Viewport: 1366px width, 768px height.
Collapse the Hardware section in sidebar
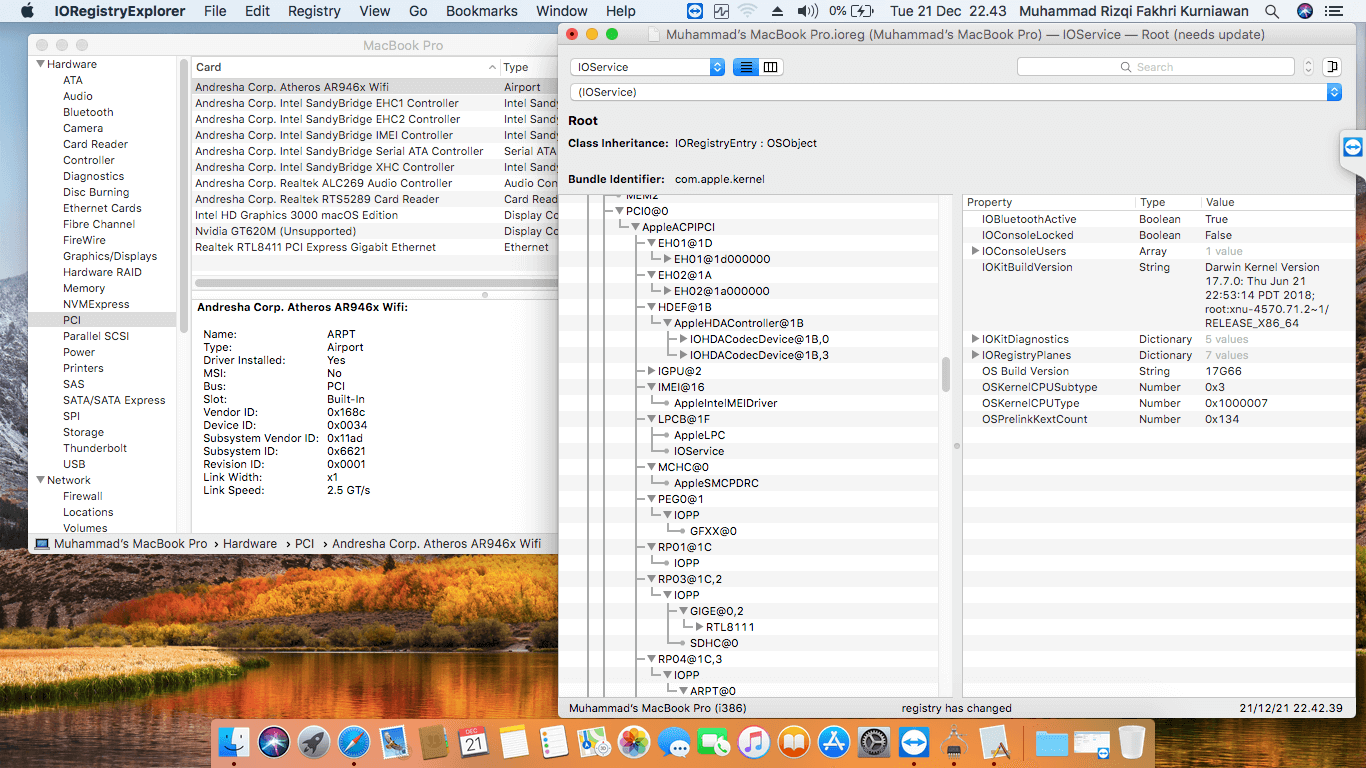click(40, 64)
